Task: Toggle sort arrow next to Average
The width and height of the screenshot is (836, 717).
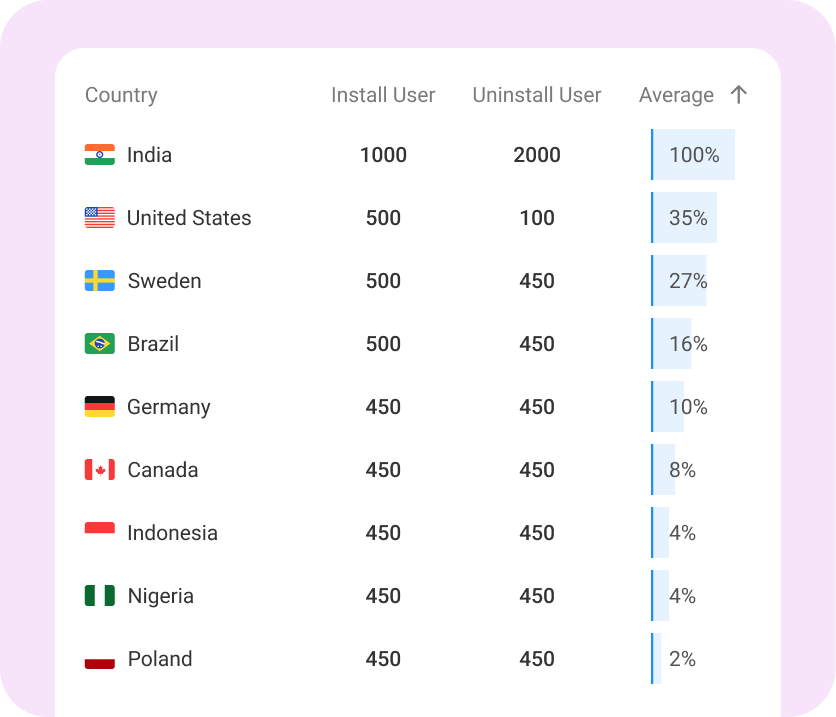Action: 738,95
